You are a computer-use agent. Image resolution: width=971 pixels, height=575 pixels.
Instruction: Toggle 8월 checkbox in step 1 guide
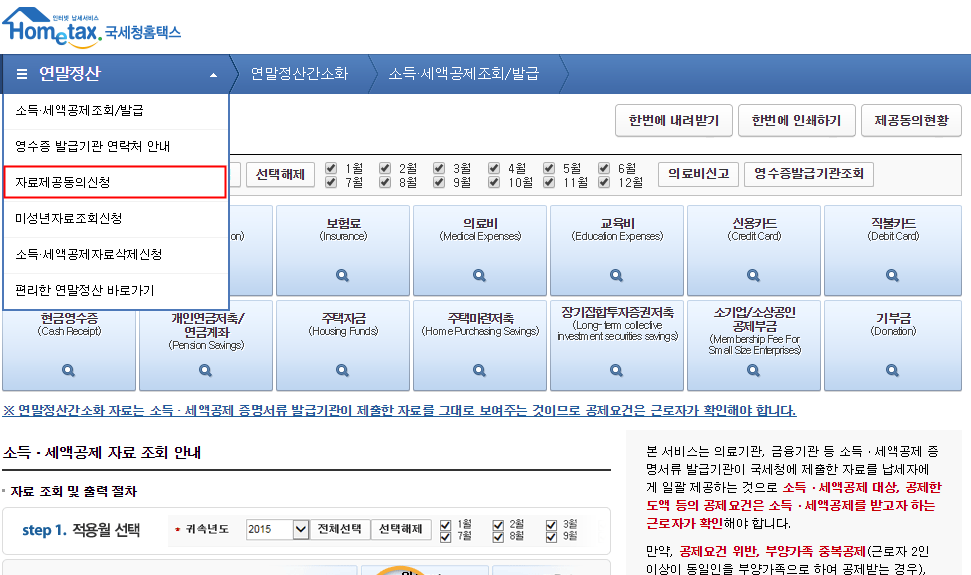coord(498,537)
